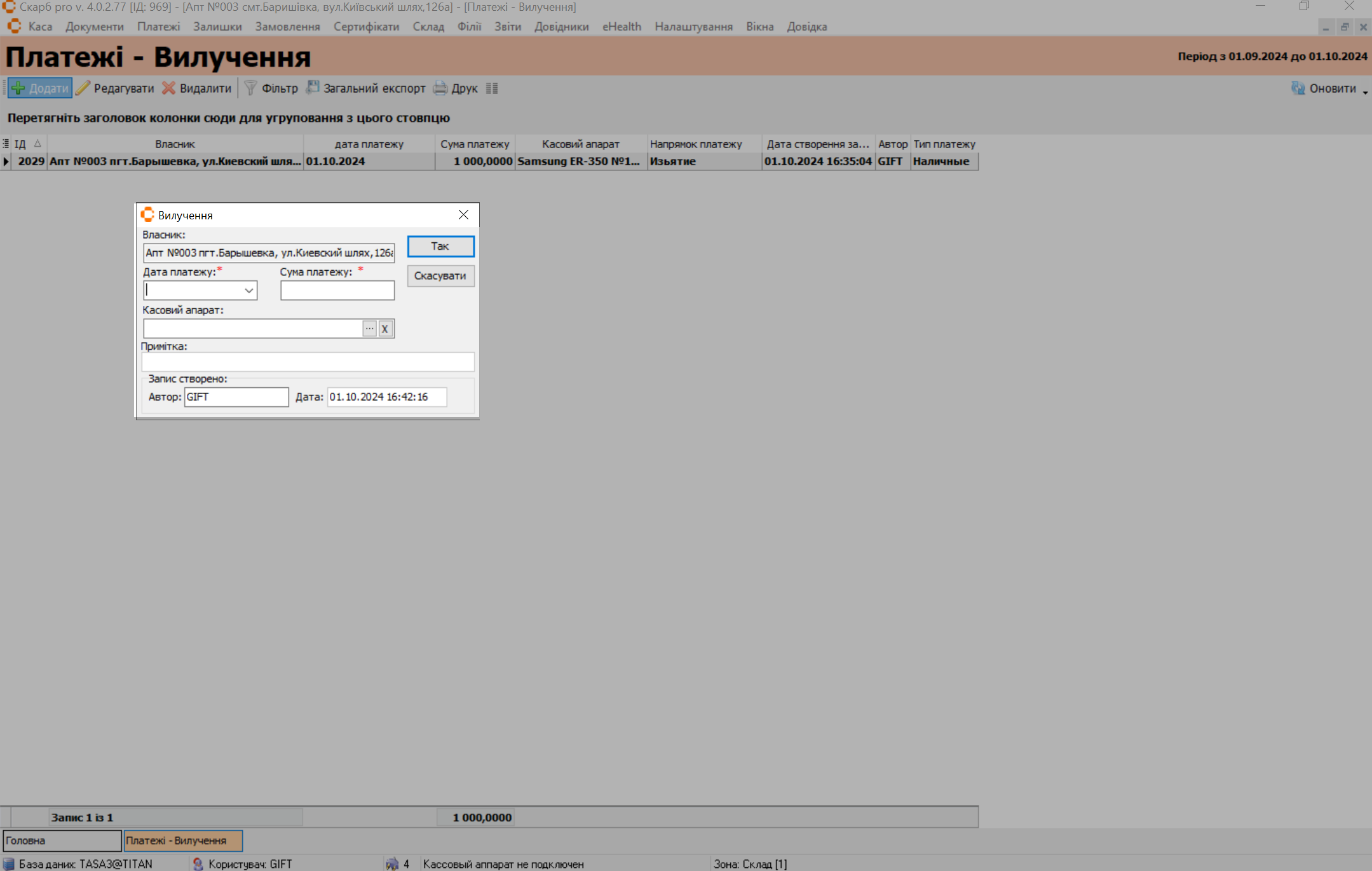Open the Фільтр funnel tool

tap(251, 88)
